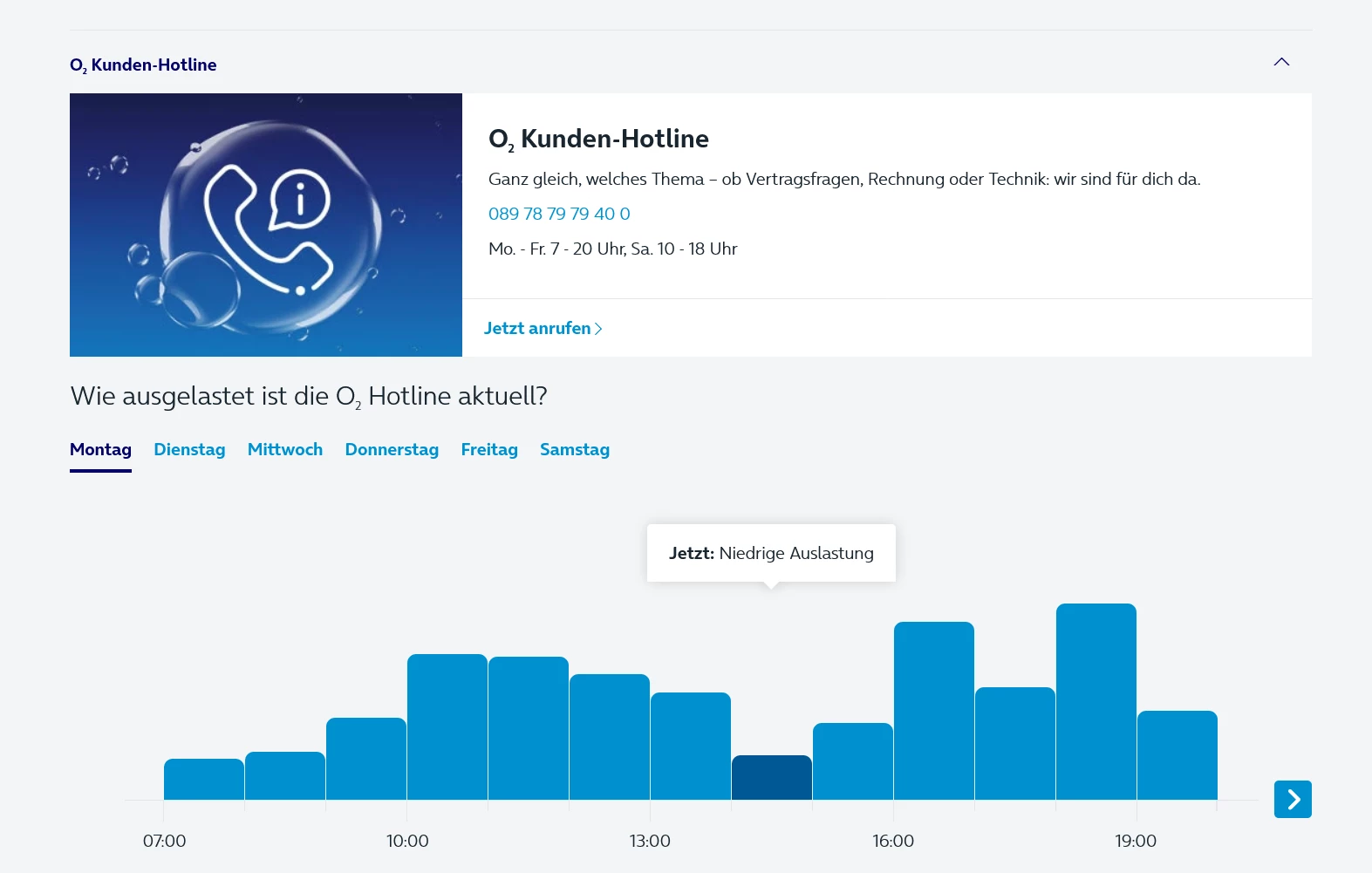The width and height of the screenshot is (1372, 873).
Task: Select the Montag tab
Action: [100, 450]
